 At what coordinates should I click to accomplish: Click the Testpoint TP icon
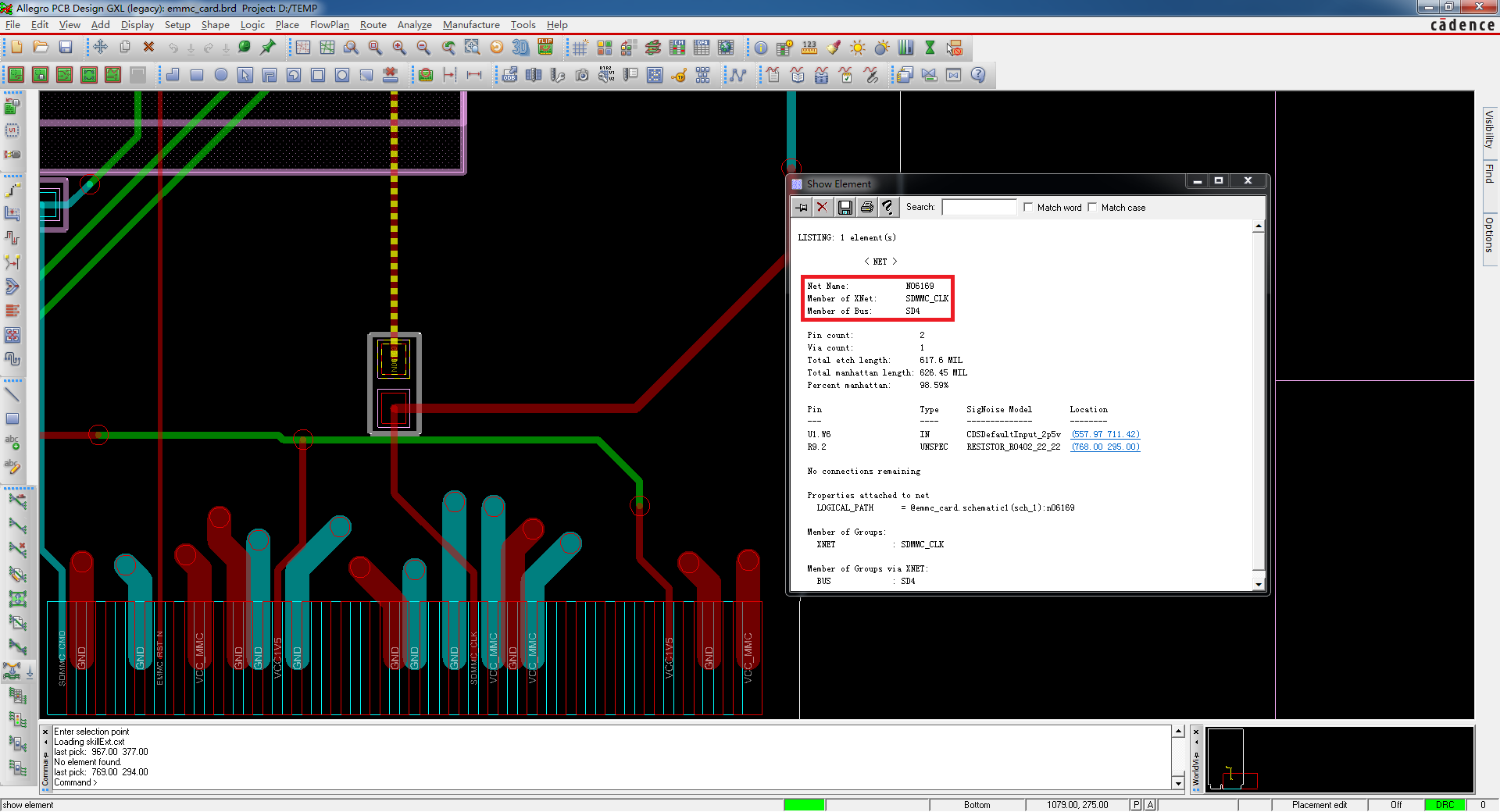tap(680, 75)
